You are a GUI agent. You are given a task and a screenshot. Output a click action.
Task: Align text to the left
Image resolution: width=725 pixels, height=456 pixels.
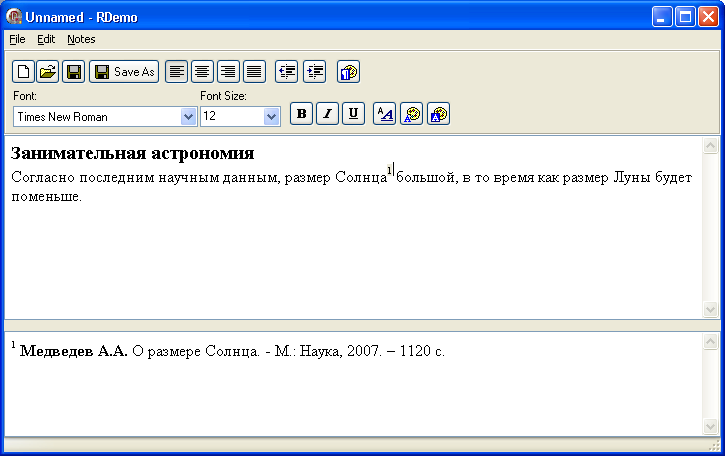177,72
